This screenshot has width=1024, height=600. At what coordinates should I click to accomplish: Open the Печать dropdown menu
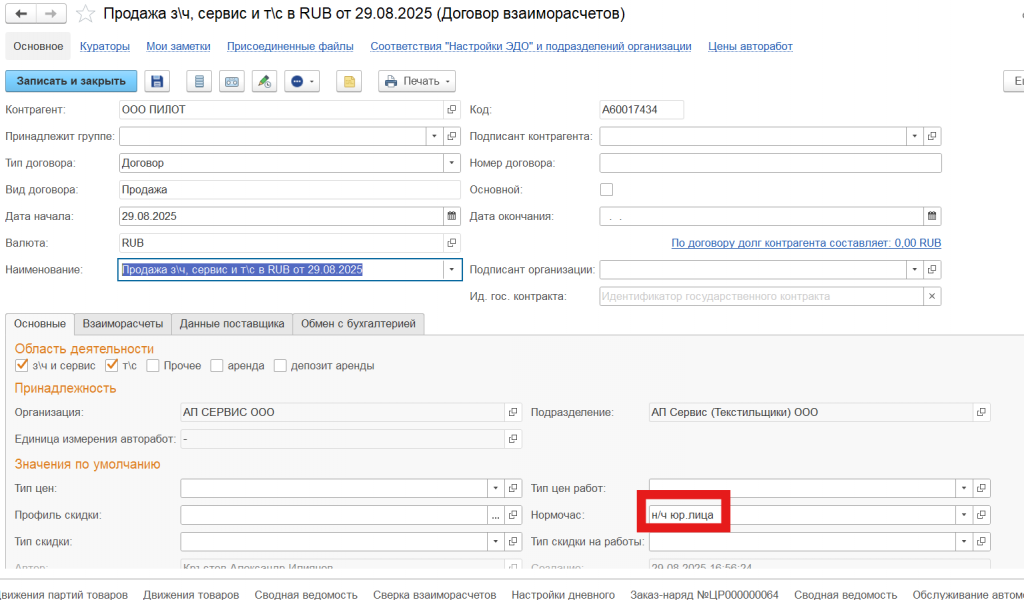click(x=417, y=81)
